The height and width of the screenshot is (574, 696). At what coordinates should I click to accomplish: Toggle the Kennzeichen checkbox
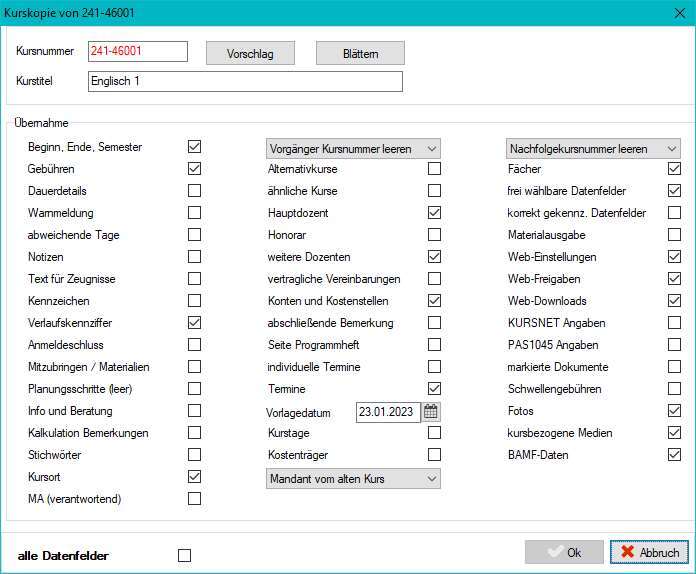click(x=194, y=301)
